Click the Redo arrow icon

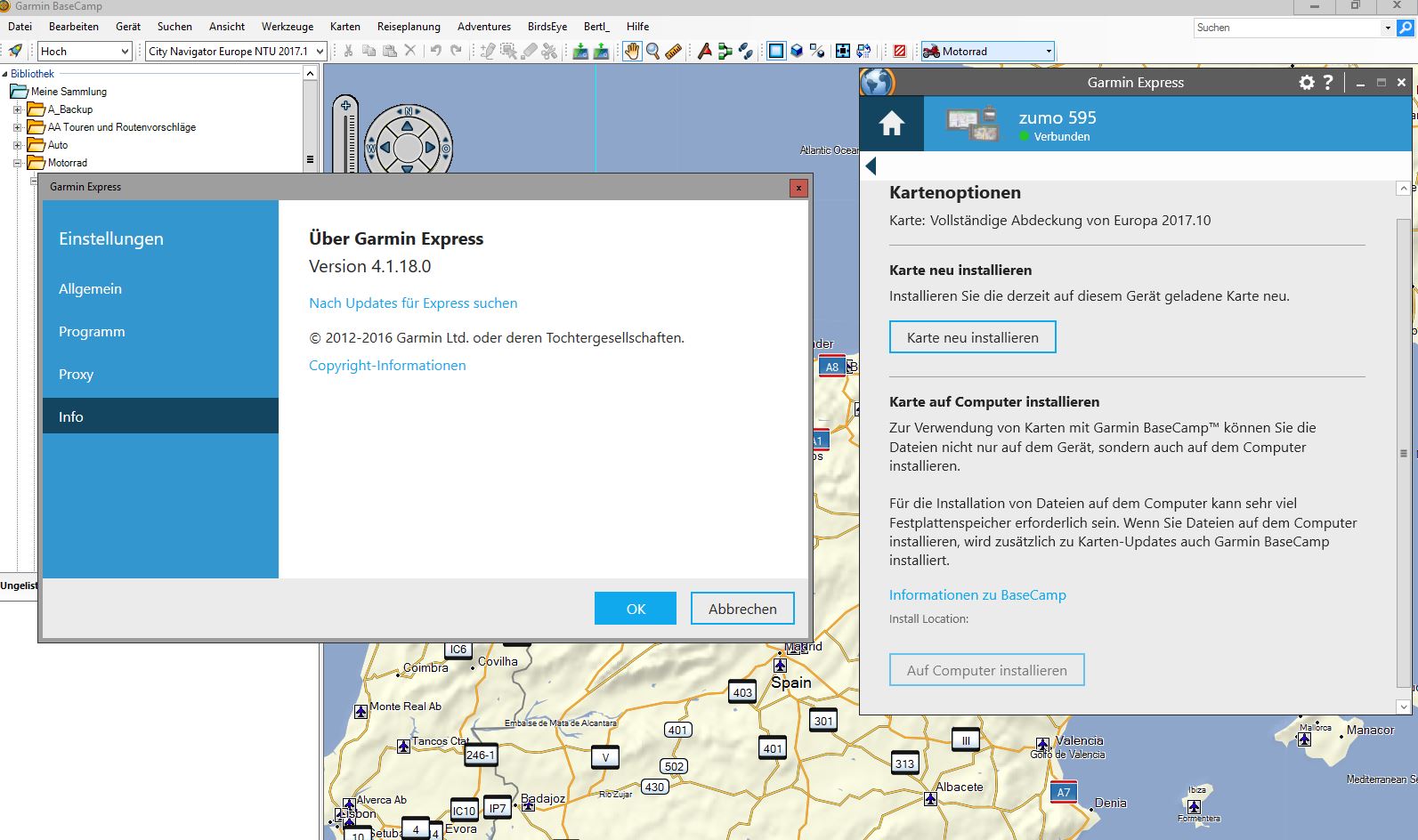click(456, 51)
